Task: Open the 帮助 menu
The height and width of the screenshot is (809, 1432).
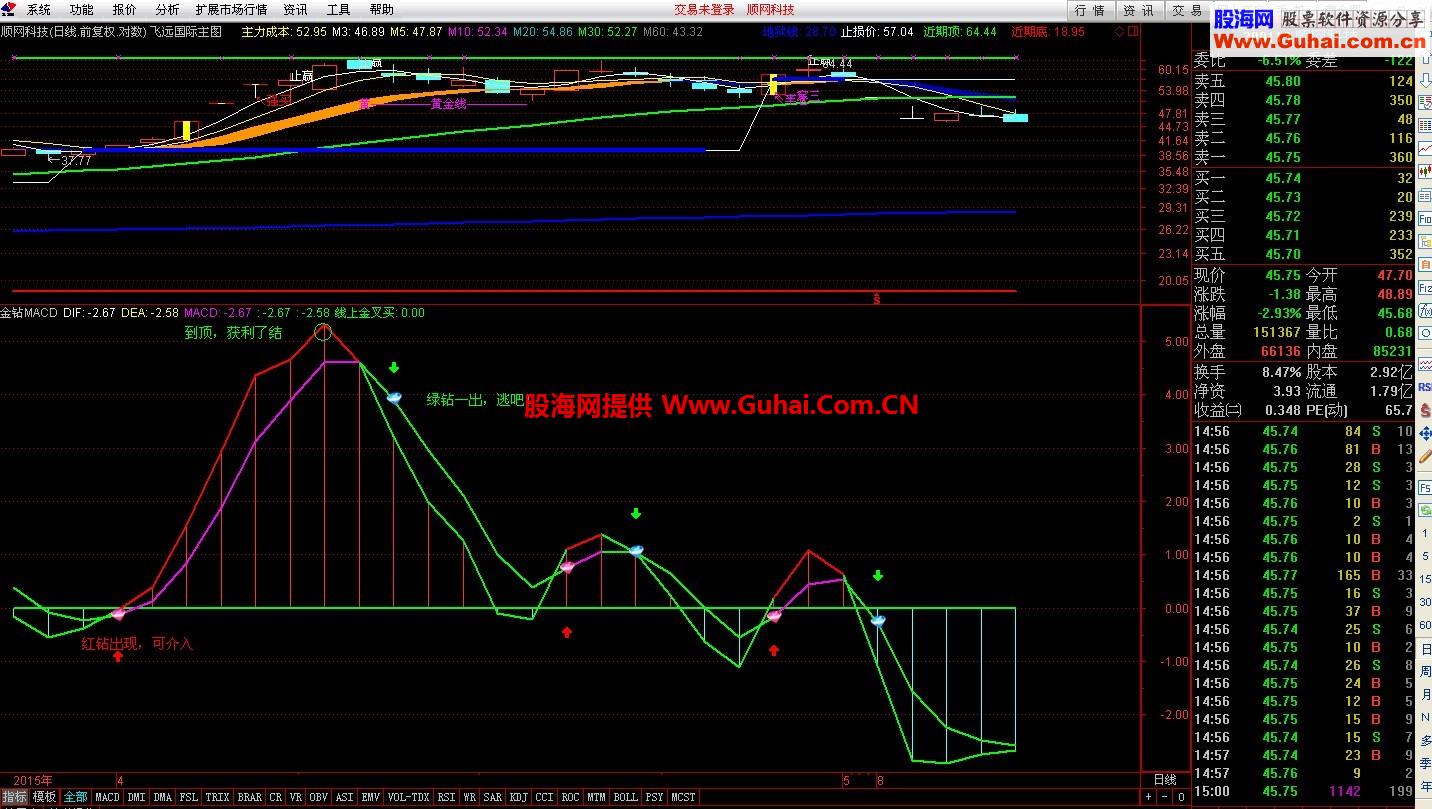Action: pyautogui.click(x=381, y=9)
